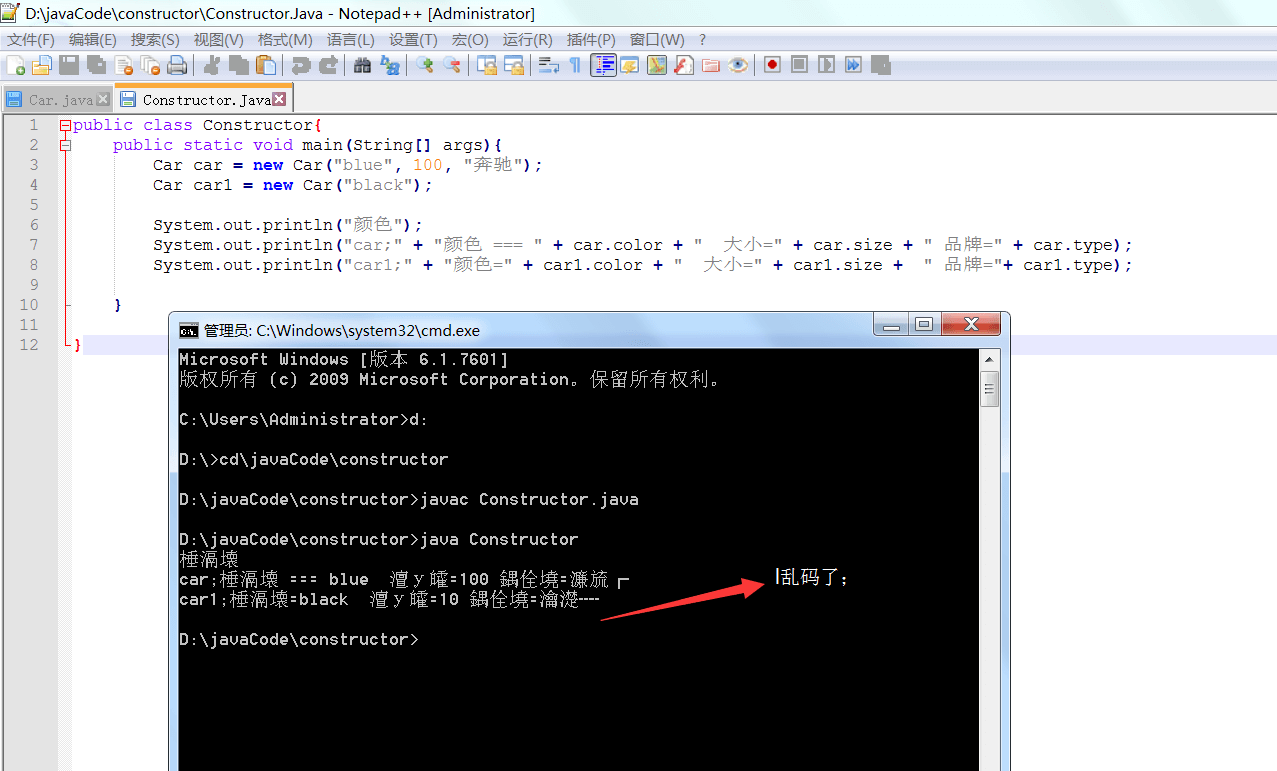
Task: Toggle synchronize vertical scrolling icon
Action: pyautogui.click(x=487, y=65)
